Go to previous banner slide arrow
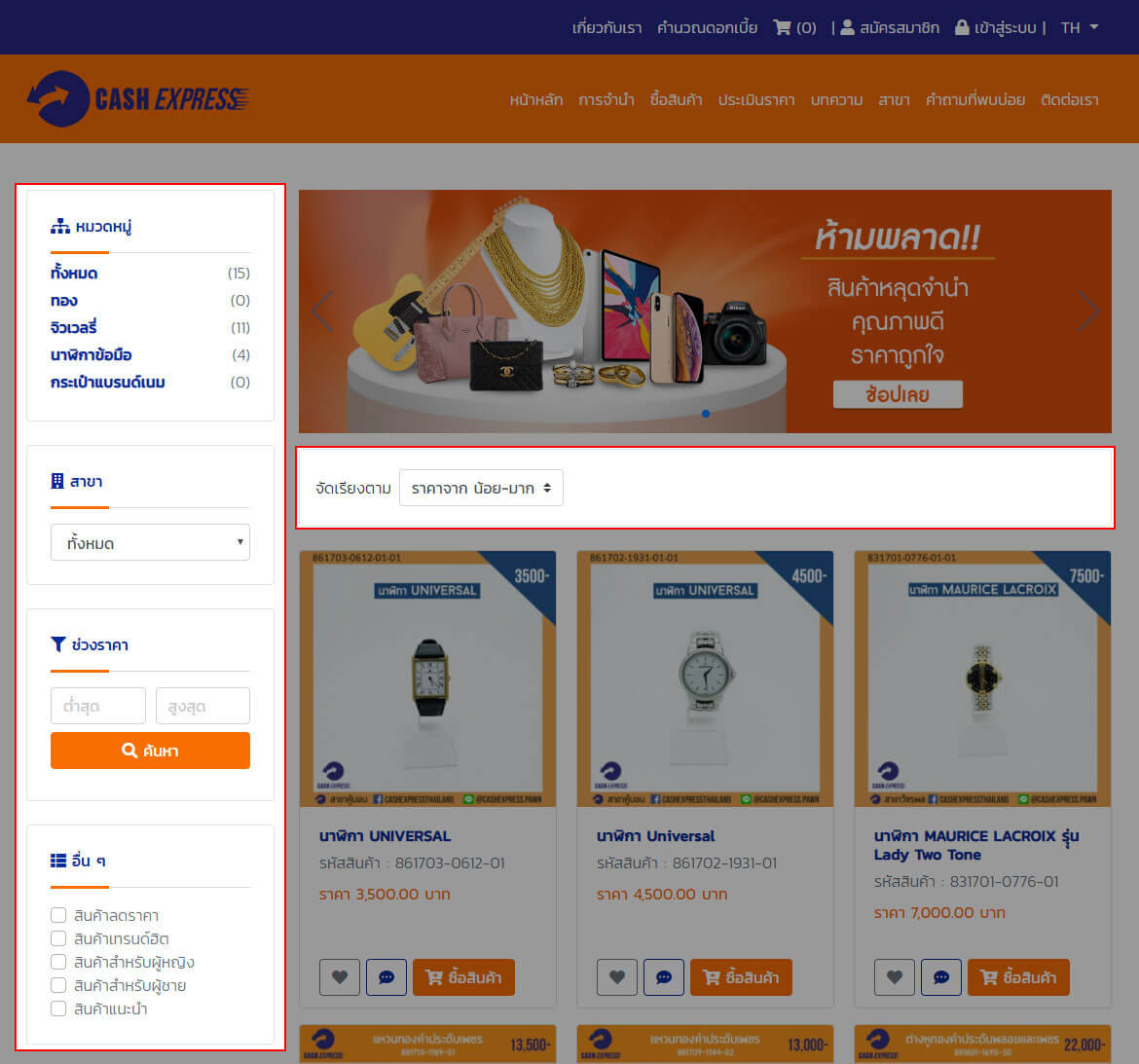Screen dimensions: 1139x1064 pos(322,311)
